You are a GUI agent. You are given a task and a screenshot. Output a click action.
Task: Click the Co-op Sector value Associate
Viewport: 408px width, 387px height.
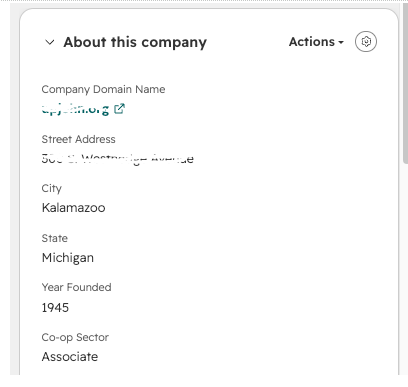(x=70, y=357)
